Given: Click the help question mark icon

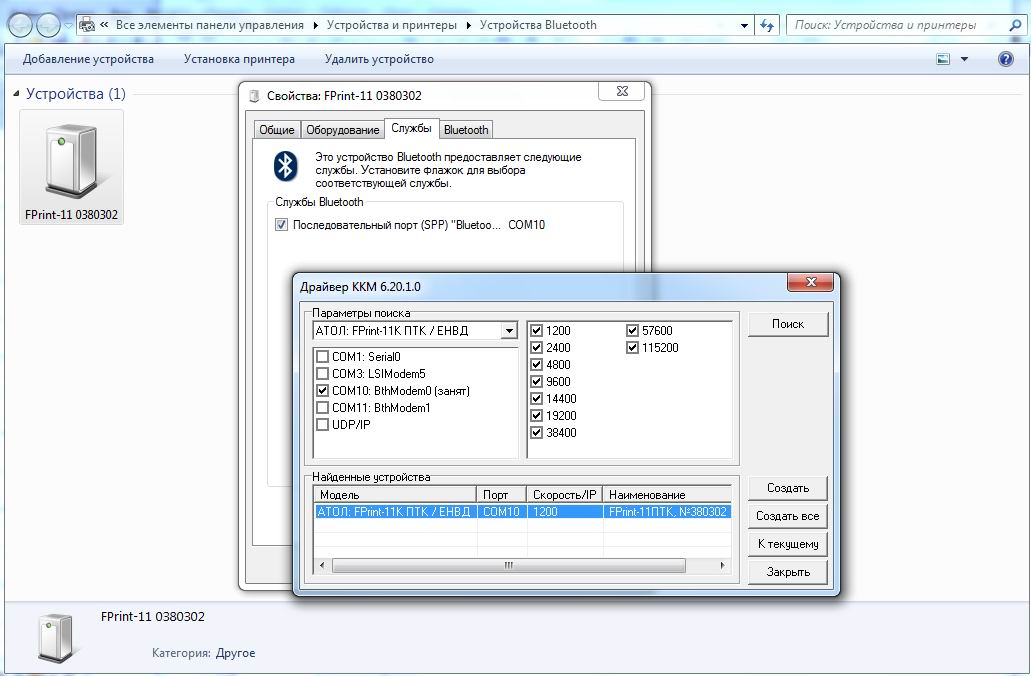Looking at the screenshot, I should pos(1006,59).
